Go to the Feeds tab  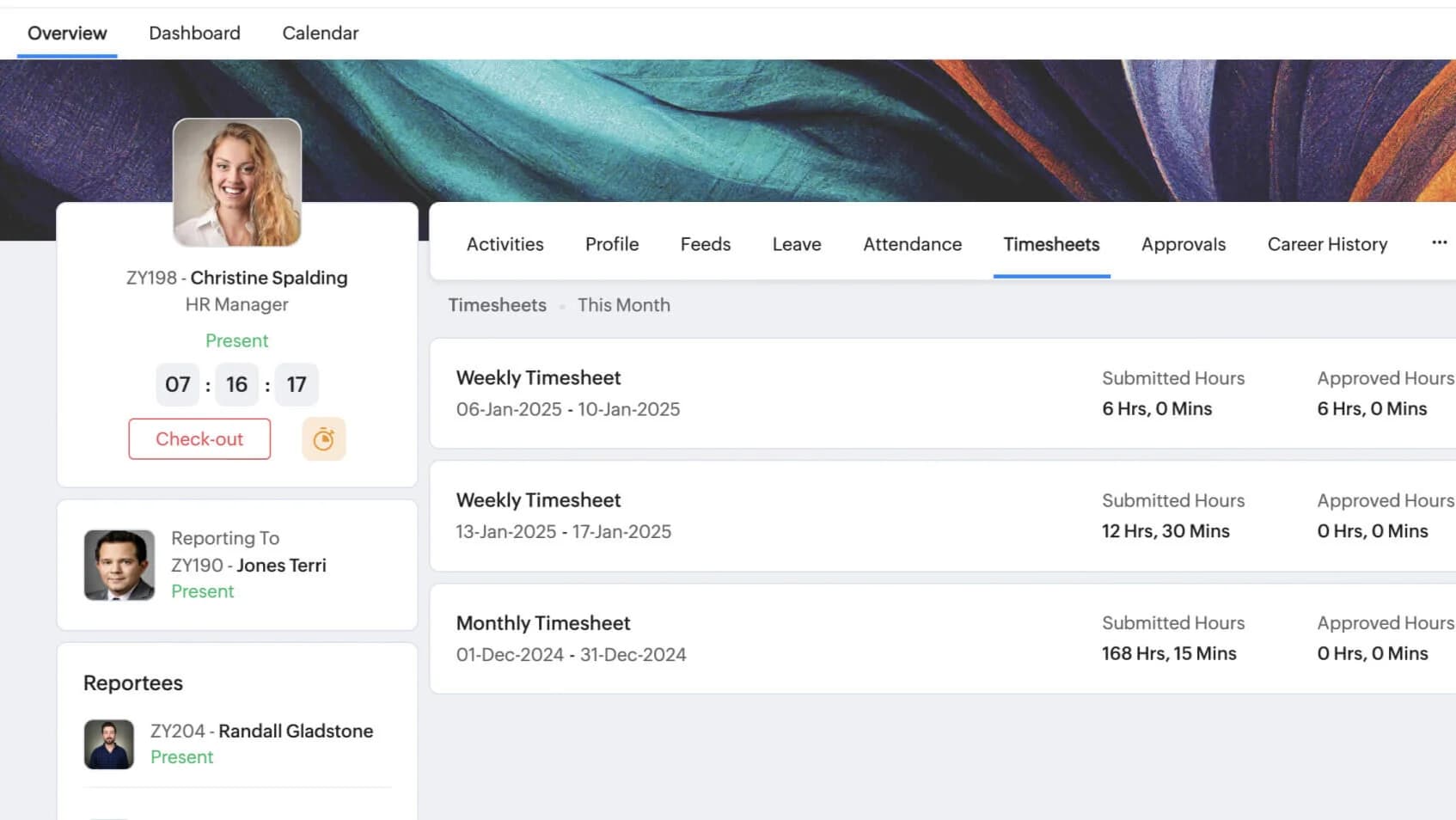[x=706, y=244]
